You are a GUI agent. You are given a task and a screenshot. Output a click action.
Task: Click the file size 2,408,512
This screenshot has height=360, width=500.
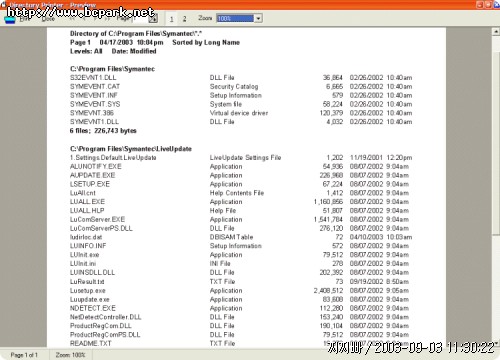328,291
